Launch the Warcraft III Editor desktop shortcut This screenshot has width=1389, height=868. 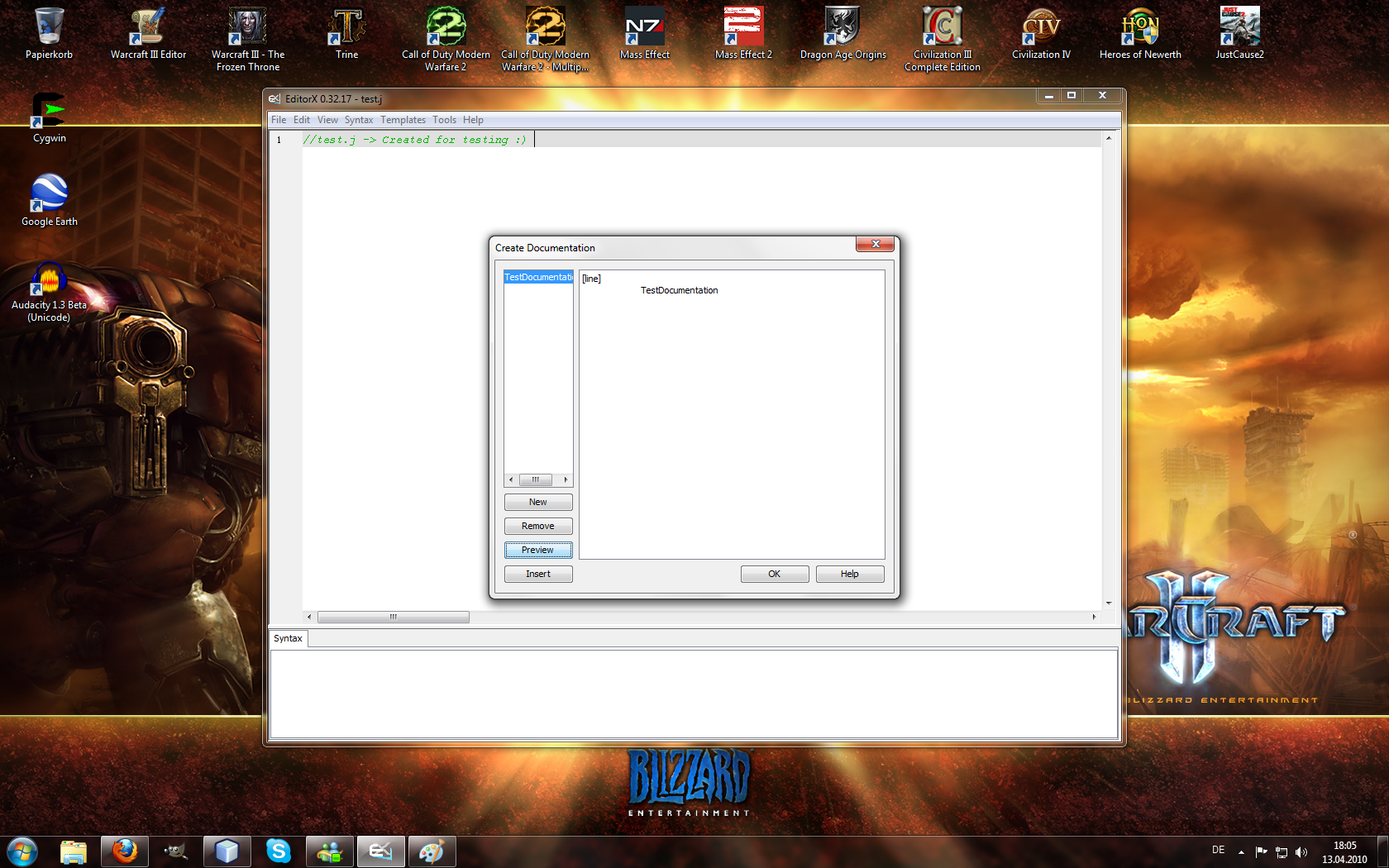point(148,33)
